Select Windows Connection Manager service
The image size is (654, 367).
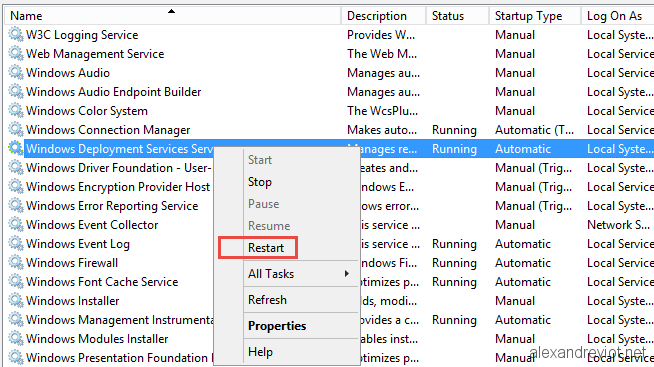pos(108,130)
